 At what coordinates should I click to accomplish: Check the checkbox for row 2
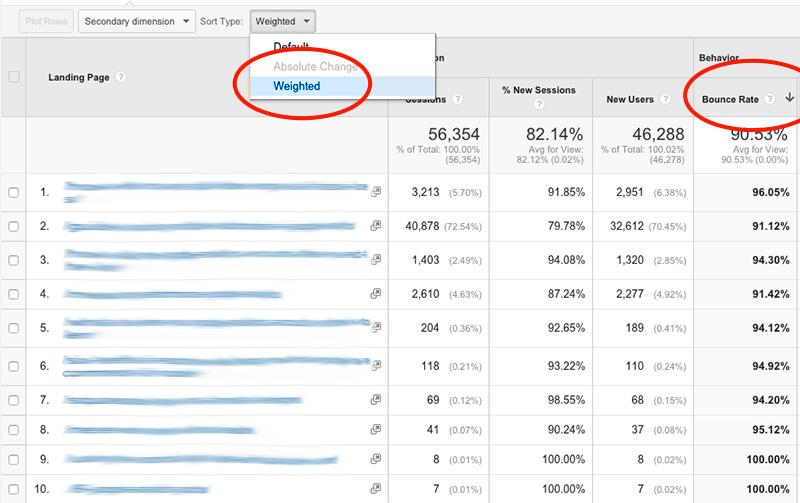pyautogui.click(x=14, y=226)
